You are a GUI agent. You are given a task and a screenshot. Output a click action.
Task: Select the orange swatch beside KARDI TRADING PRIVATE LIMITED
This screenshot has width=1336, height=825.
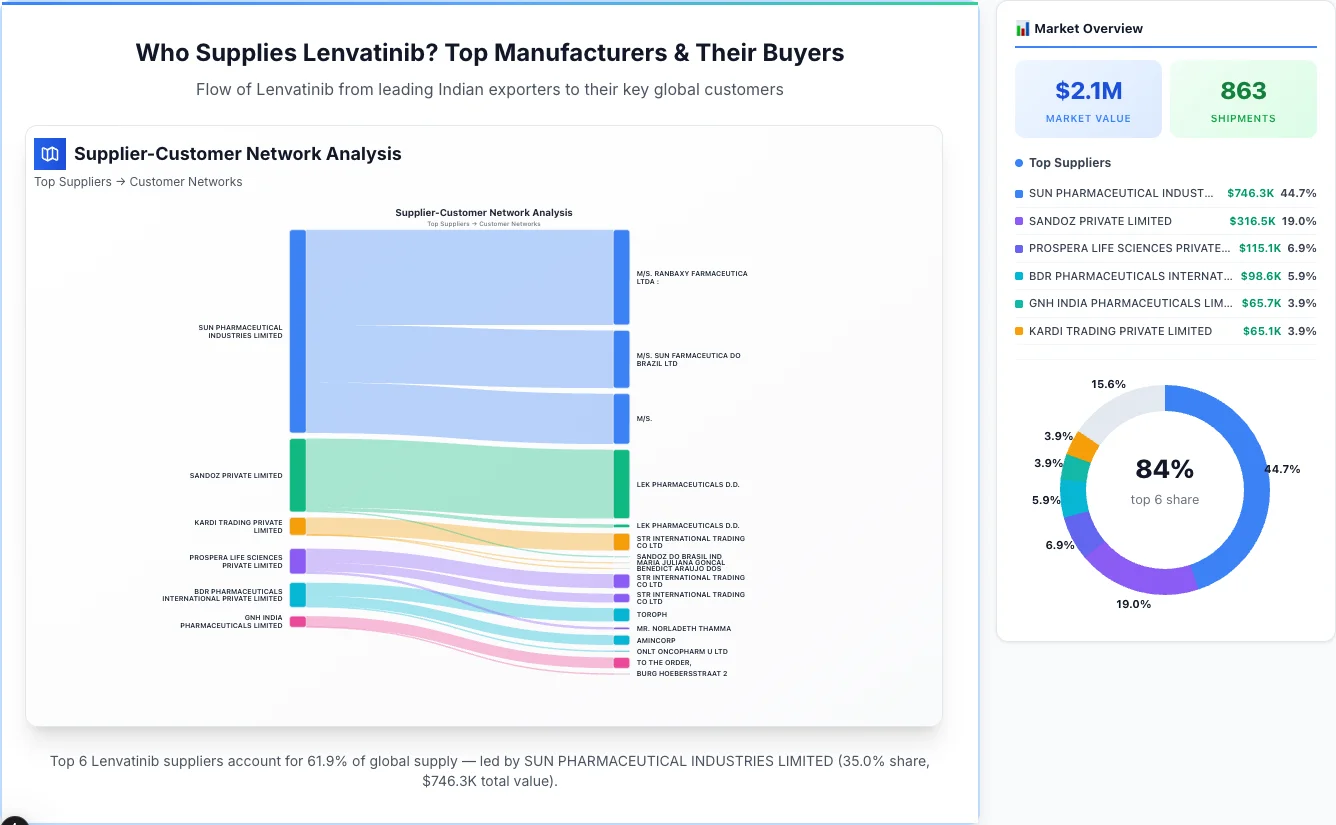click(x=1019, y=331)
